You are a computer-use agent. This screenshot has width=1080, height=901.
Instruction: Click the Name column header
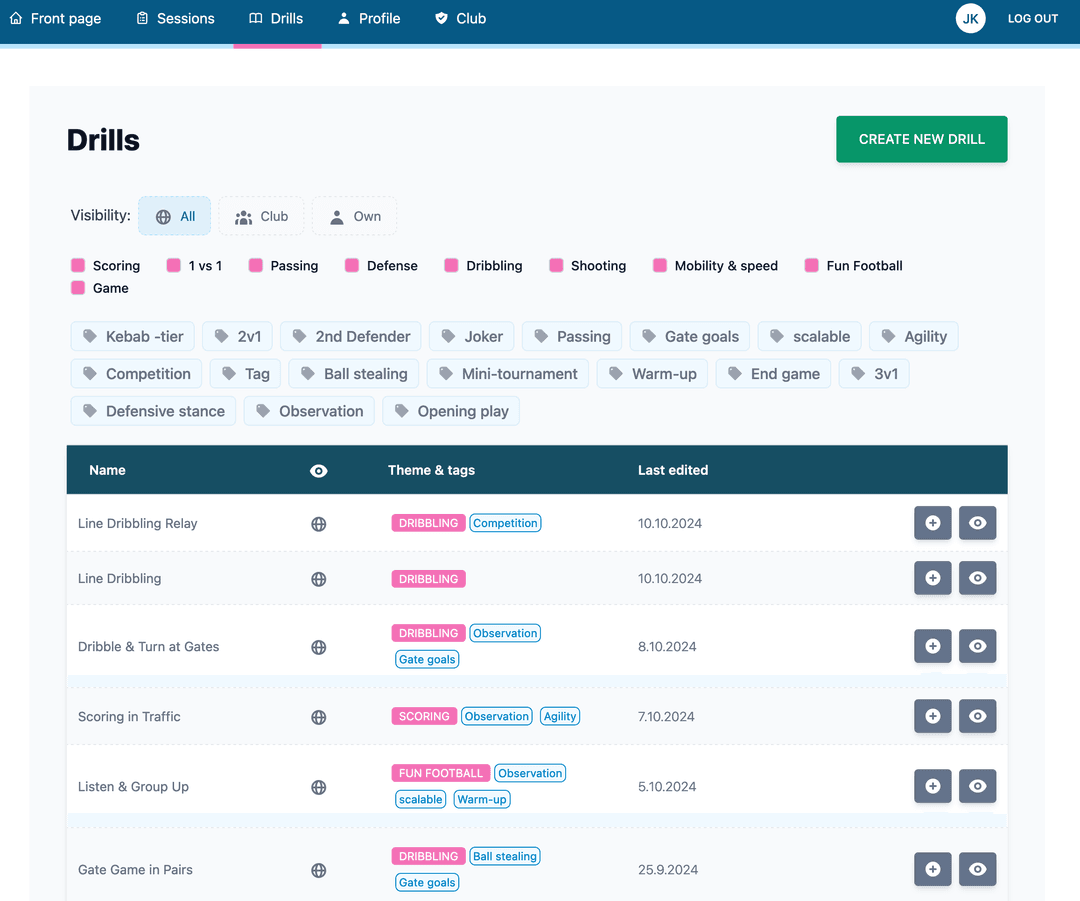pos(107,470)
